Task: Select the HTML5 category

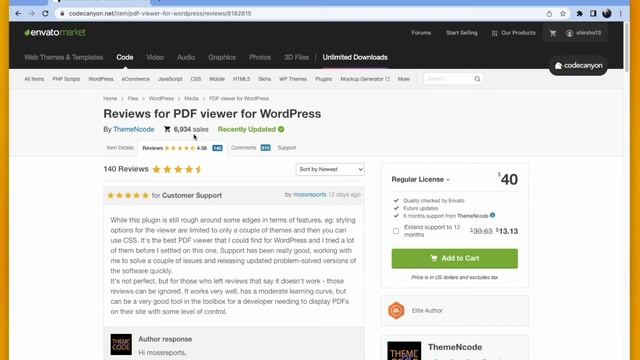Action: point(242,79)
